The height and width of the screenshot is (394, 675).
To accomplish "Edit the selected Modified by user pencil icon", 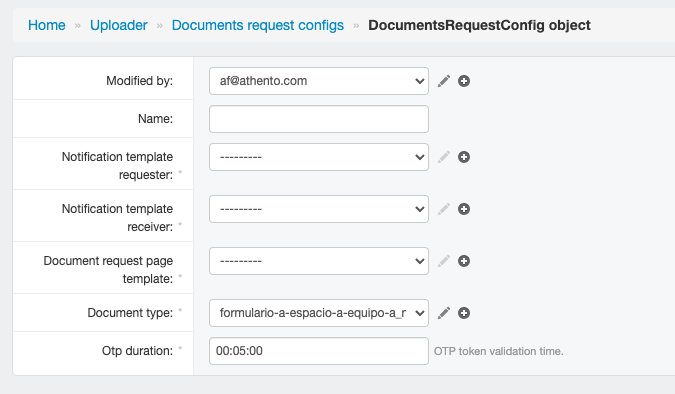I will pyautogui.click(x=444, y=81).
